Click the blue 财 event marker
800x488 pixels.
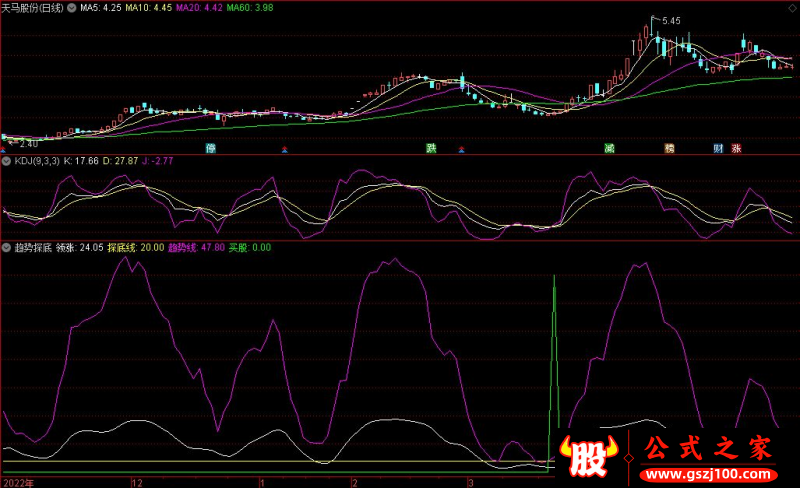tap(718, 148)
